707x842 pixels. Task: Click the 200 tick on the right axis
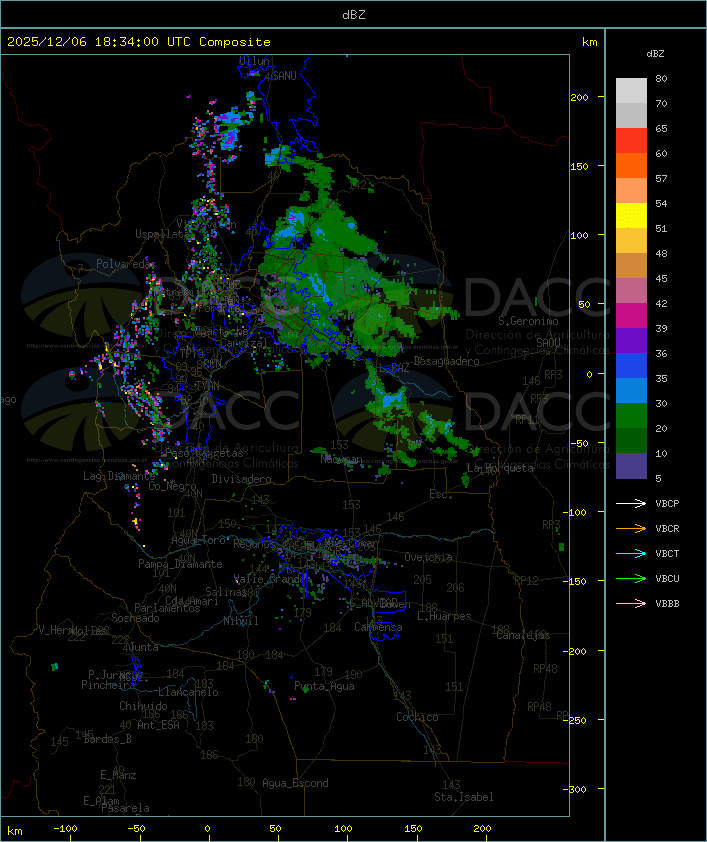(x=579, y=97)
